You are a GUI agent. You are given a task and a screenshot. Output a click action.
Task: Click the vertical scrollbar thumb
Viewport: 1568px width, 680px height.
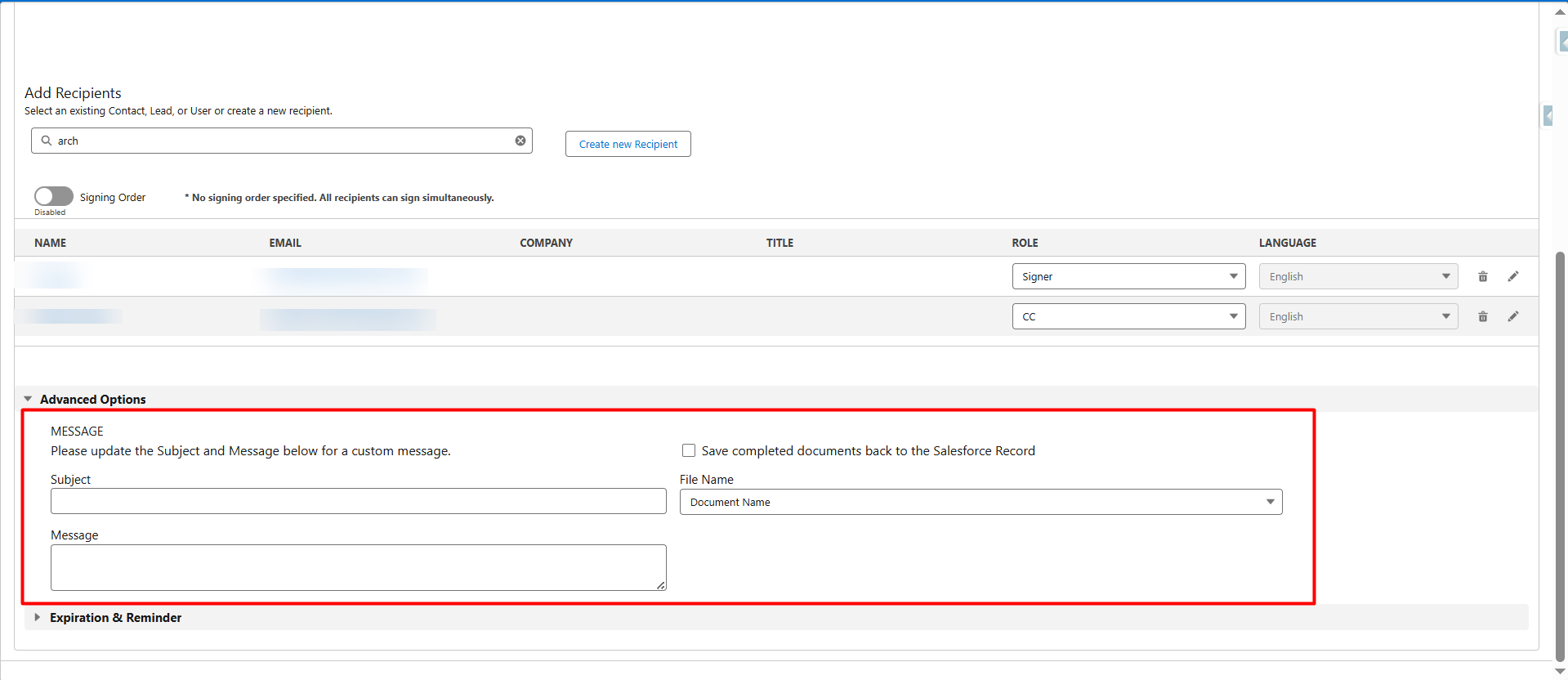[x=1560, y=458]
